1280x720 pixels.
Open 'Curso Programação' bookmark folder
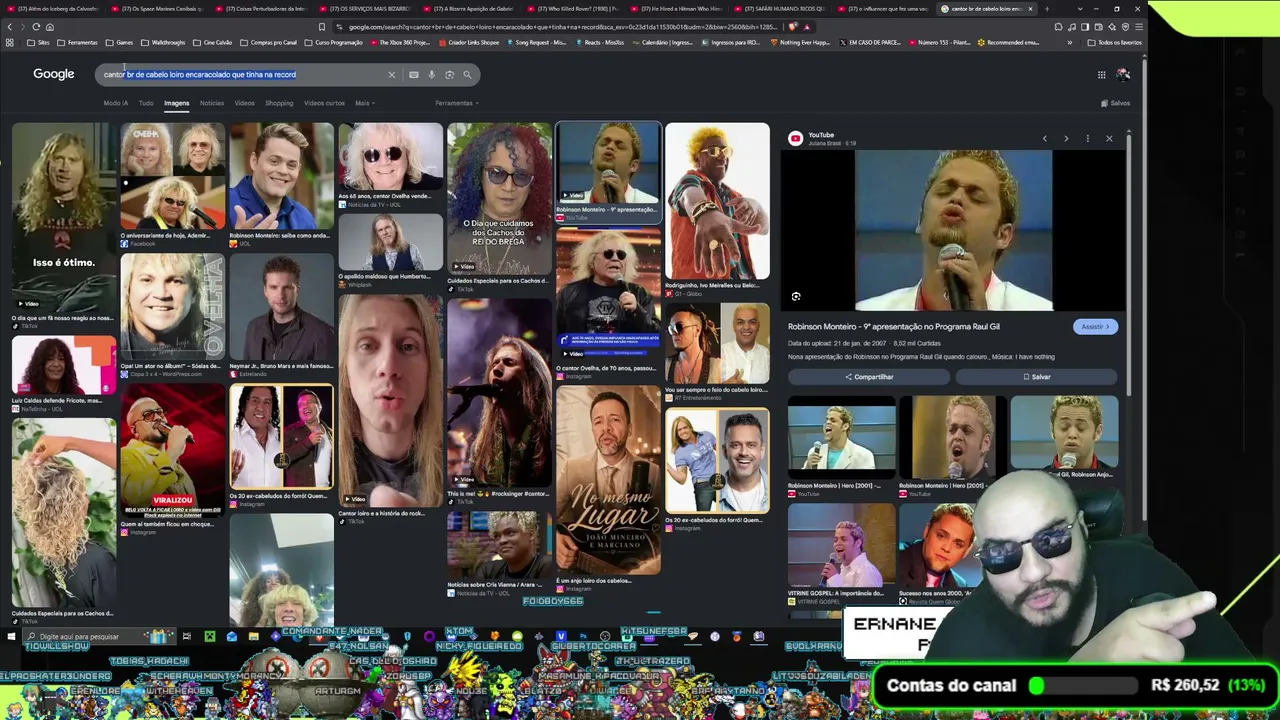coord(334,43)
